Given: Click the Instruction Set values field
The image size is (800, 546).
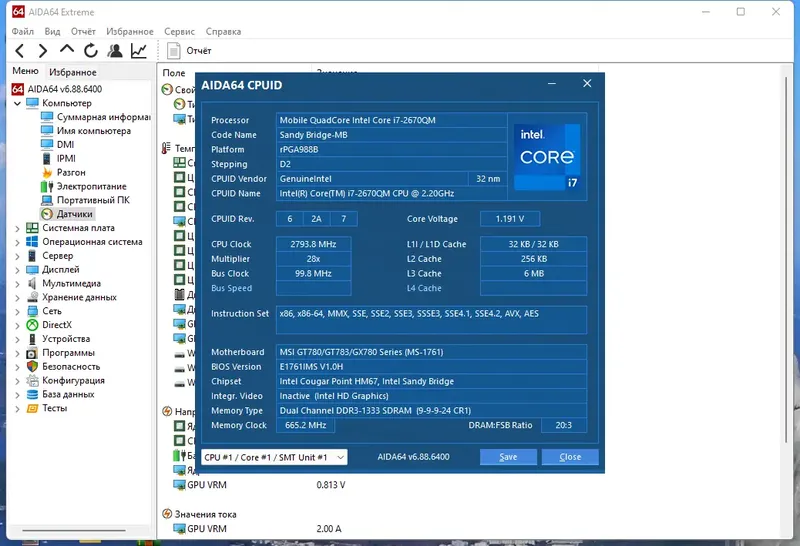Looking at the screenshot, I should pyautogui.click(x=431, y=320).
